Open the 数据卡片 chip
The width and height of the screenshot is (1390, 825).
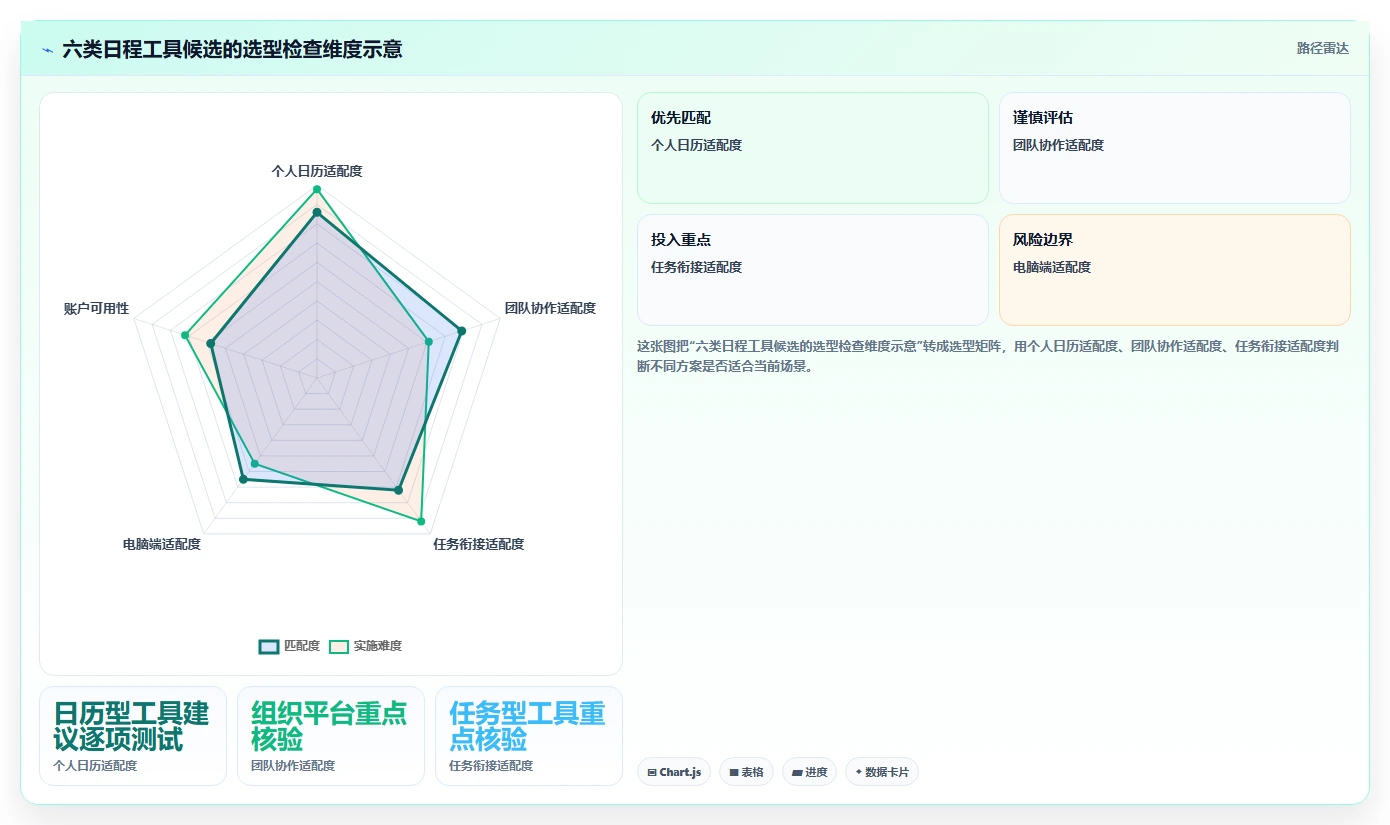coord(882,772)
